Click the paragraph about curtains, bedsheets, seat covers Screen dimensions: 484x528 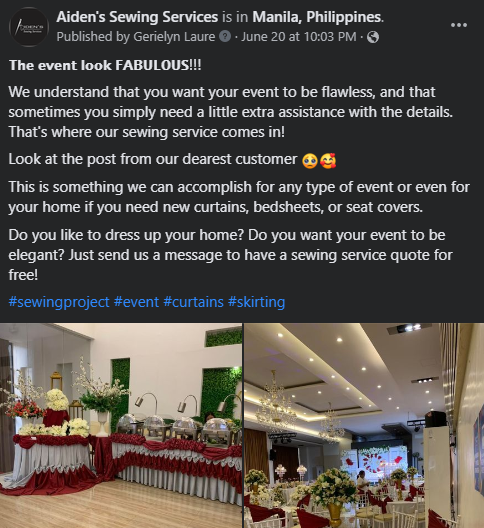239,197
